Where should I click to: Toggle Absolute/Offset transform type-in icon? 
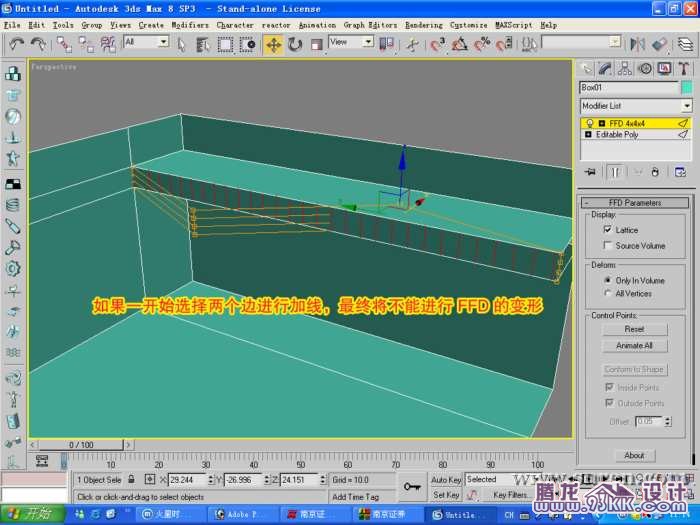pos(150,479)
